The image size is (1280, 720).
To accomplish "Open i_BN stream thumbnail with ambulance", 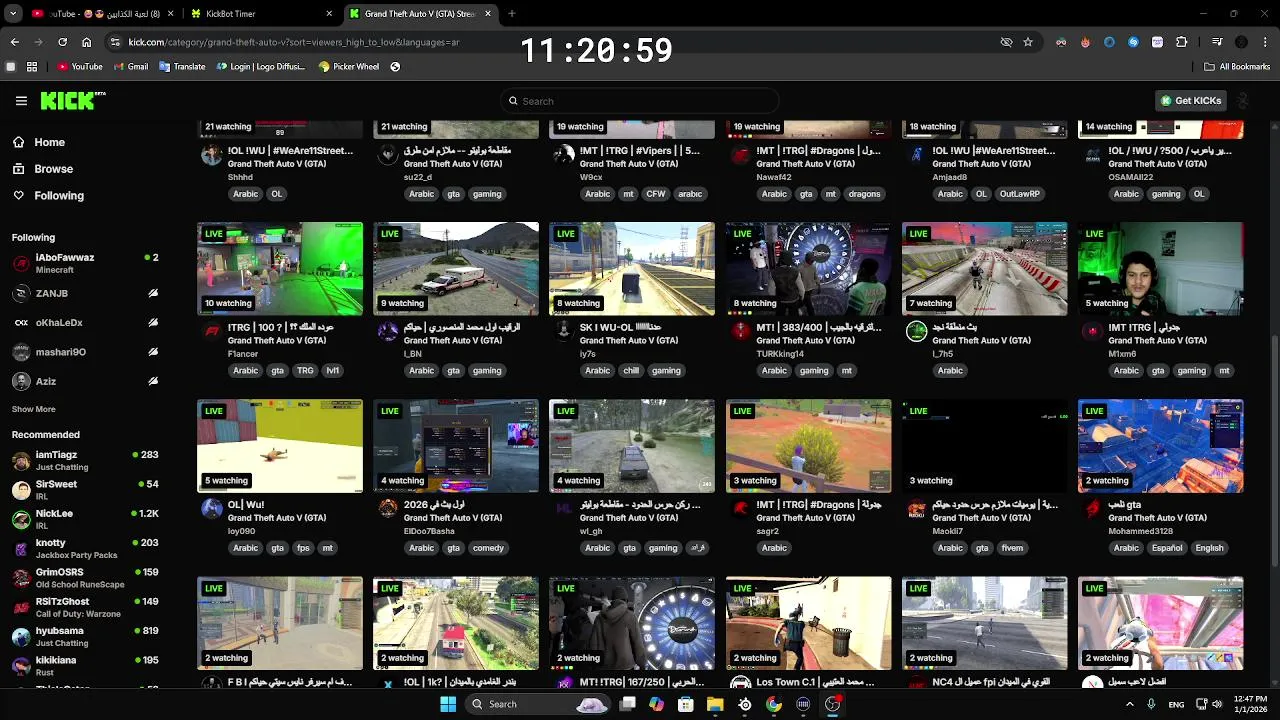I will click(456, 269).
